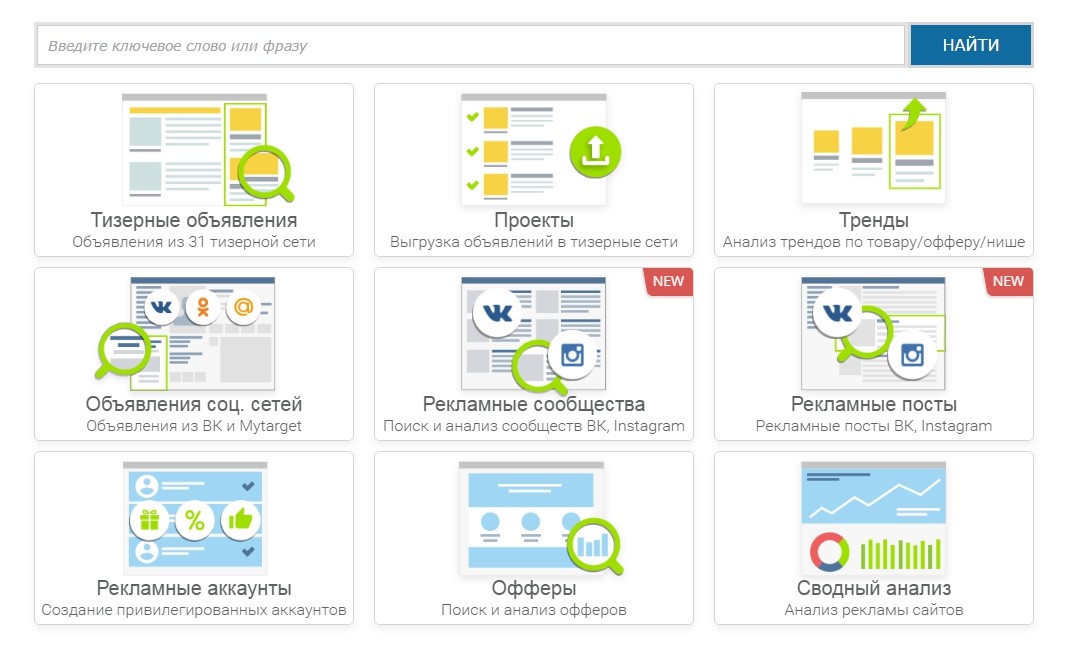Click text 'Объявления из ВК и Mytarget'
Image resolution: width=1080 pixels, height=661 pixels.
click(194, 426)
